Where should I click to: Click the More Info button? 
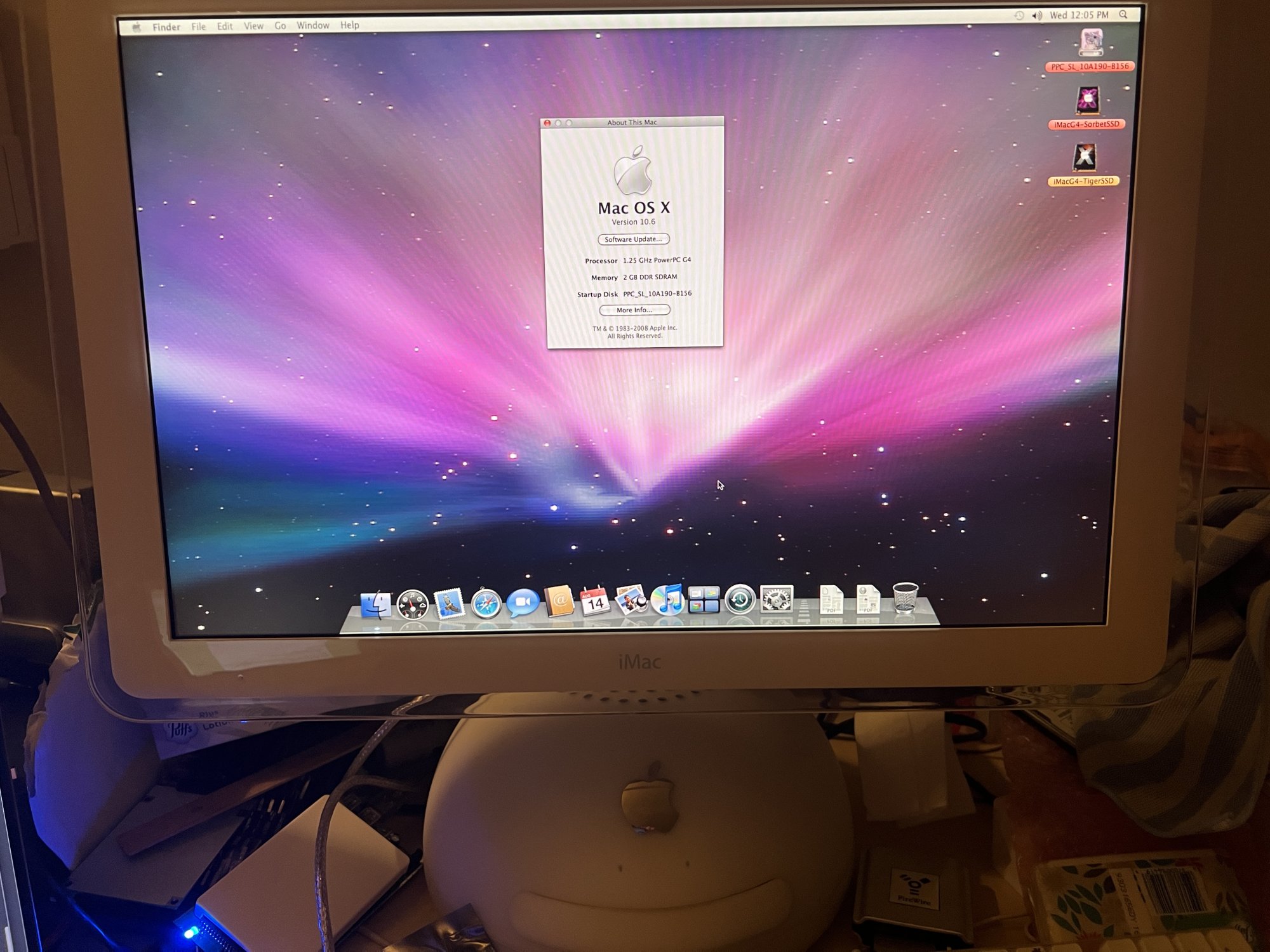(634, 310)
